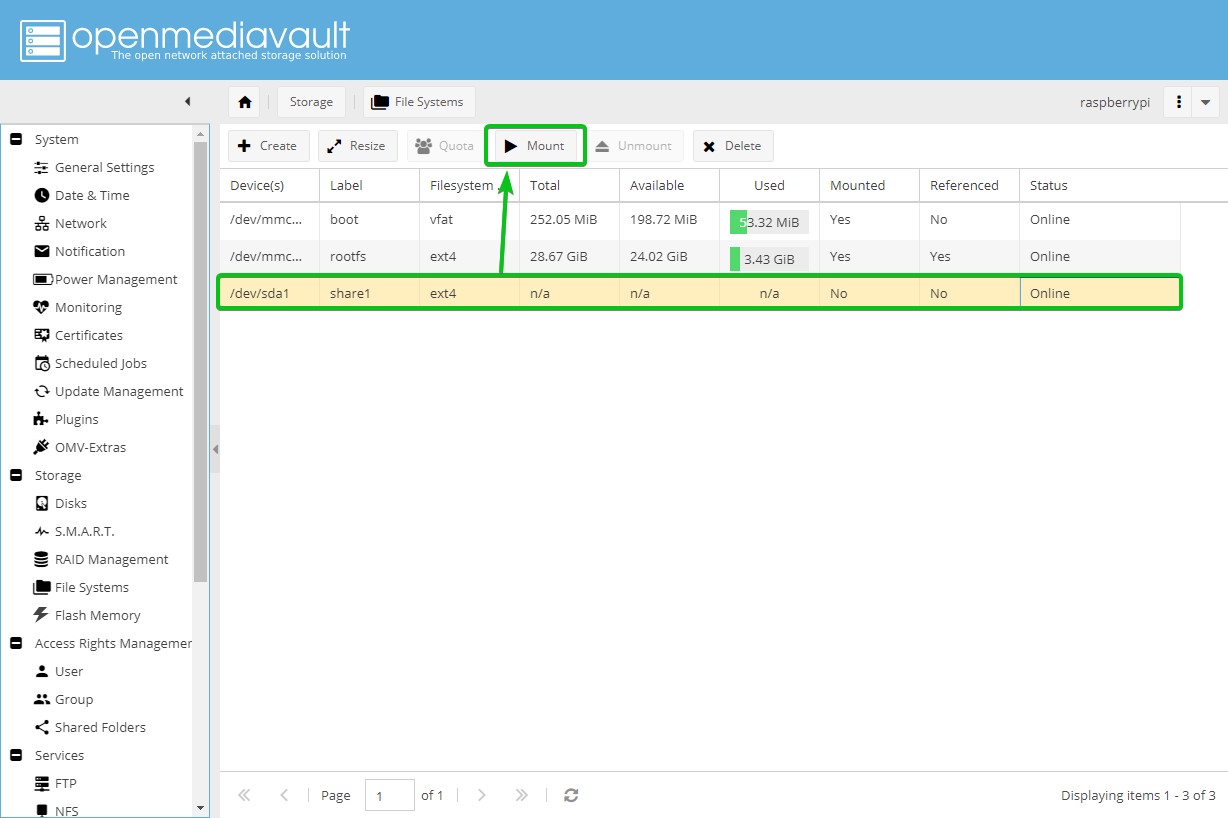Click the boot usage bar
Image resolution: width=1228 pixels, height=818 pixels.
coord(769,222)
